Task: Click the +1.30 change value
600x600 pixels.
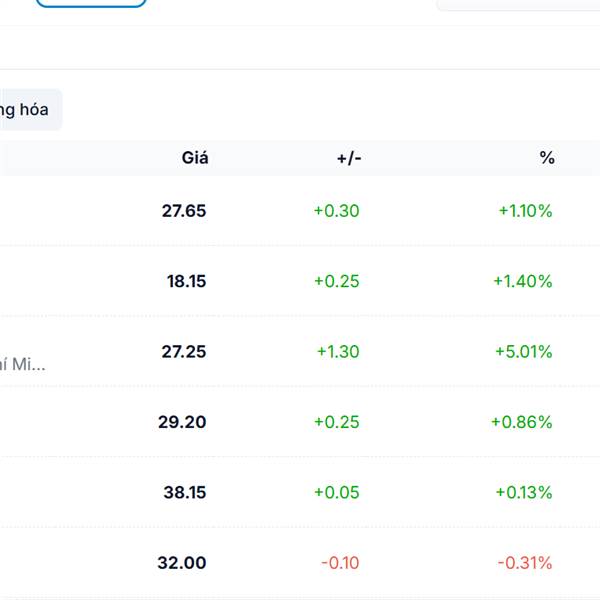Action: (338, 351)
